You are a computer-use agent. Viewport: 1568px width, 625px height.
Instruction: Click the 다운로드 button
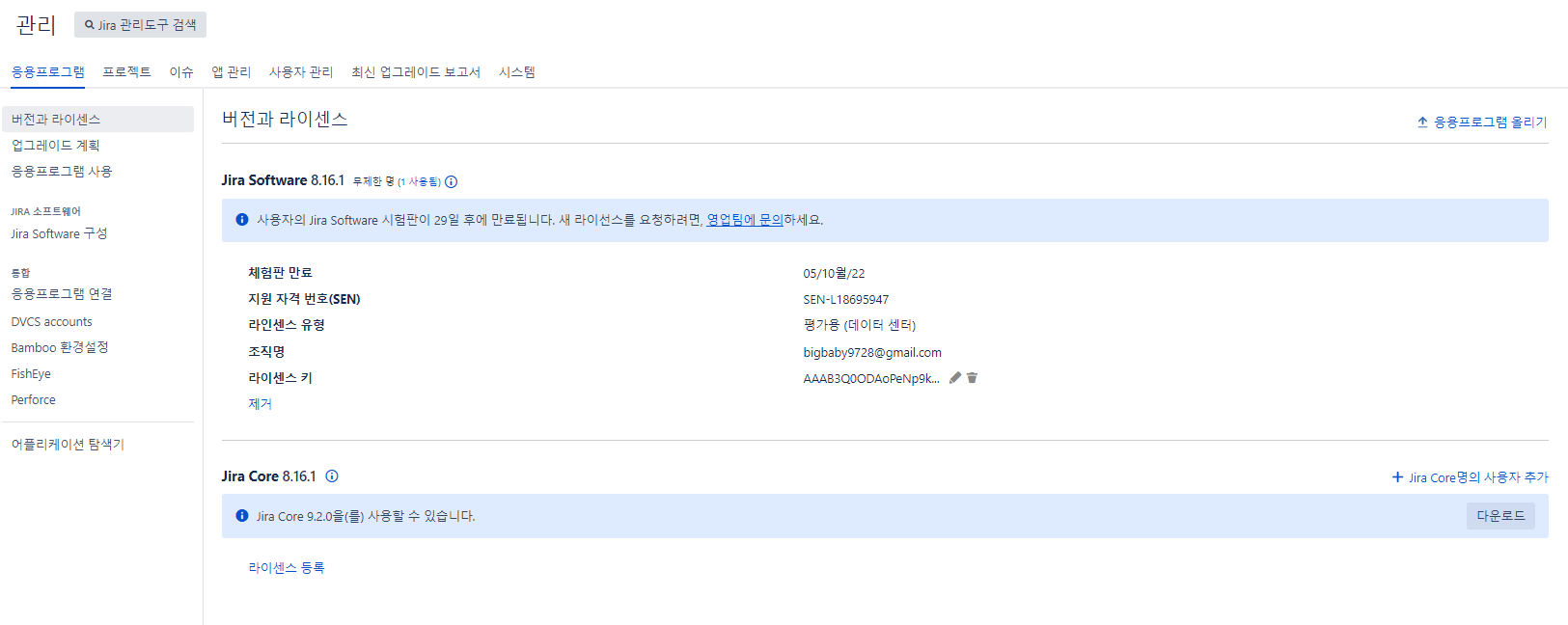click(x=1500, y=516)
